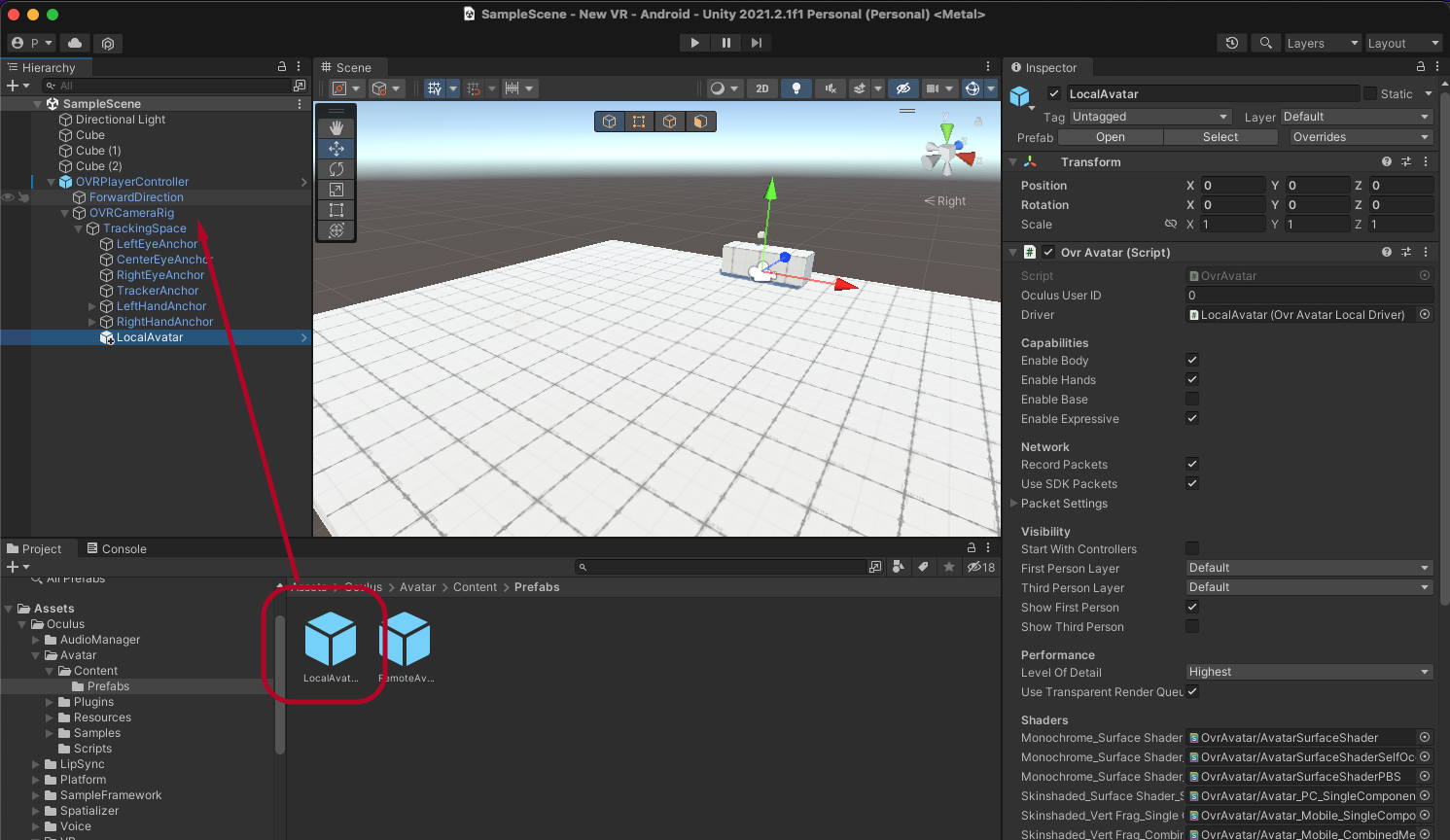1450x840 pixels.
Task: Select the Inspector tab
Action: pyautogui.click(x=1044, y=67)
